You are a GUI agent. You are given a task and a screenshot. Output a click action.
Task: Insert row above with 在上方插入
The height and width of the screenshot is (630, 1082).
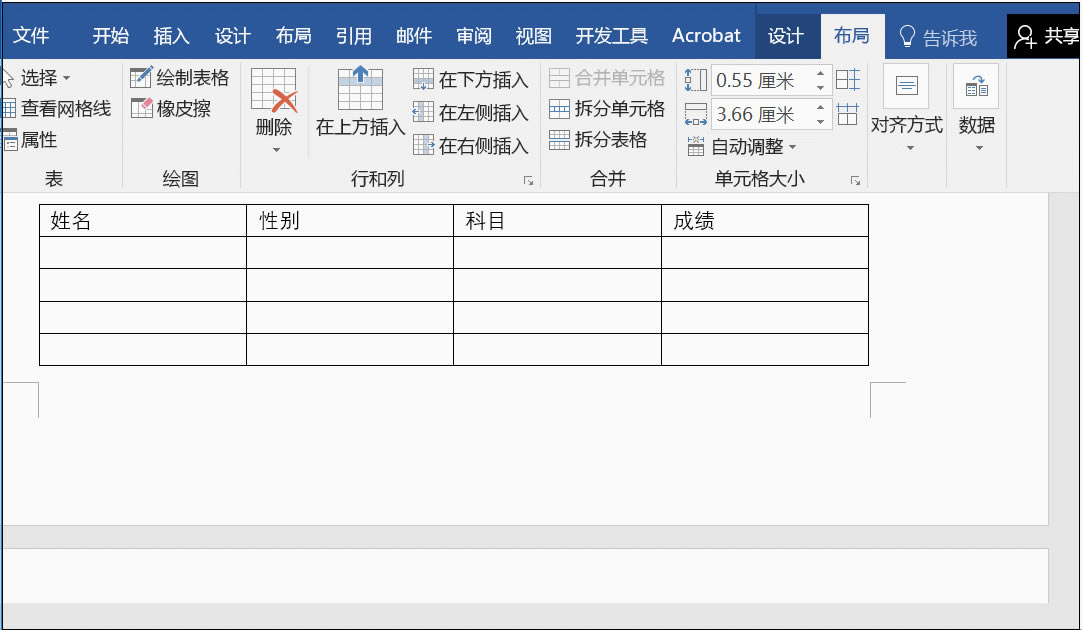click(x=360, y=101)
